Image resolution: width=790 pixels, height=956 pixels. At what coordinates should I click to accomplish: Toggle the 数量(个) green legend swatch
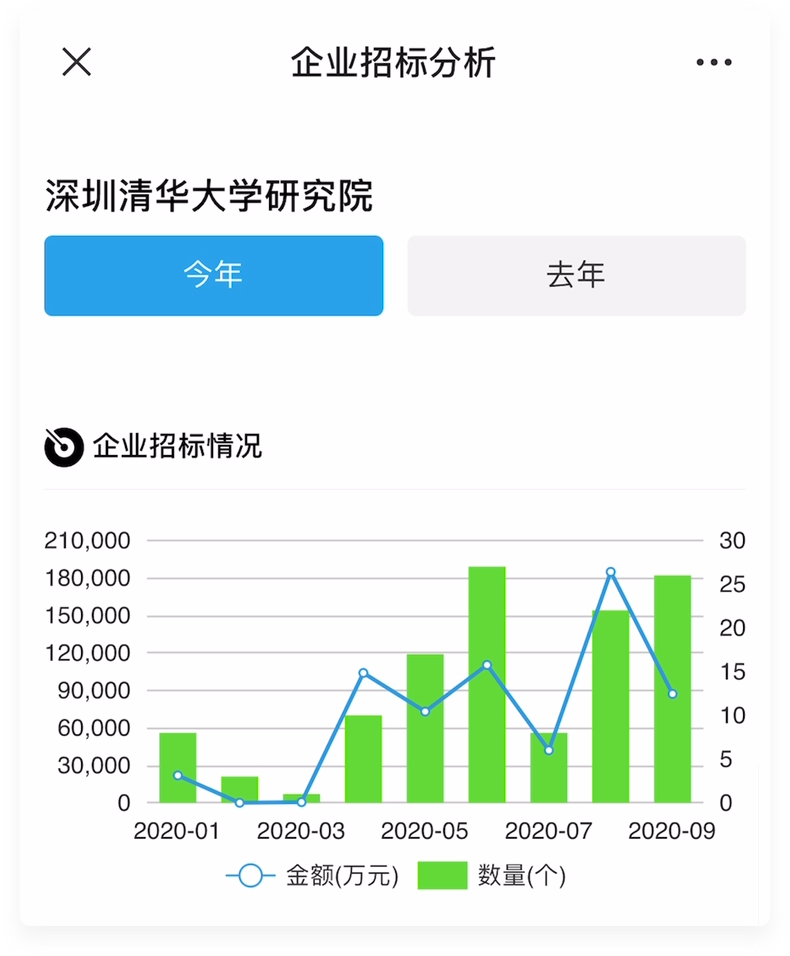(443, 876)
